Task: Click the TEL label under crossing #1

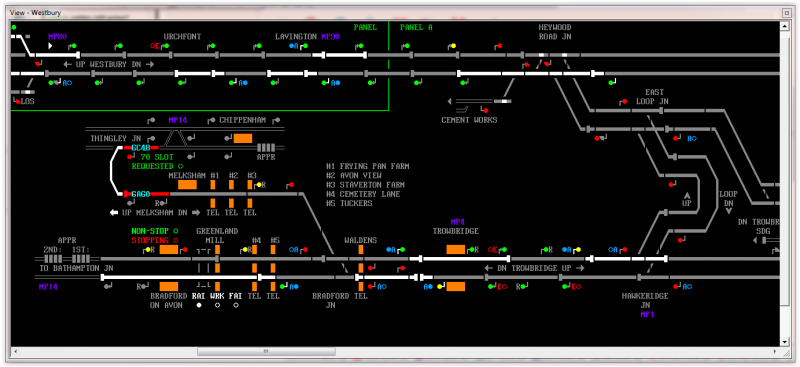Action: pyautogui.click(x=212, y=212)
